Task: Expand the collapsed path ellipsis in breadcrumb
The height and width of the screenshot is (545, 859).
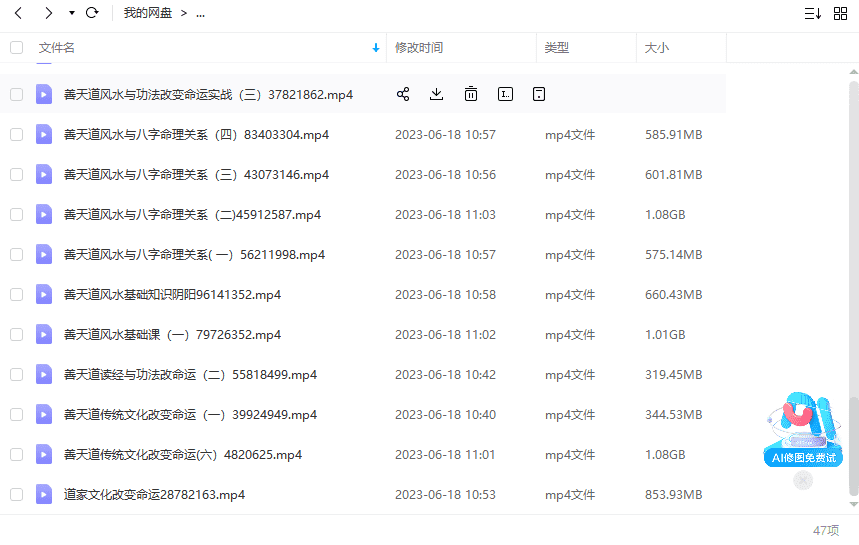Action: coord(200,13)
